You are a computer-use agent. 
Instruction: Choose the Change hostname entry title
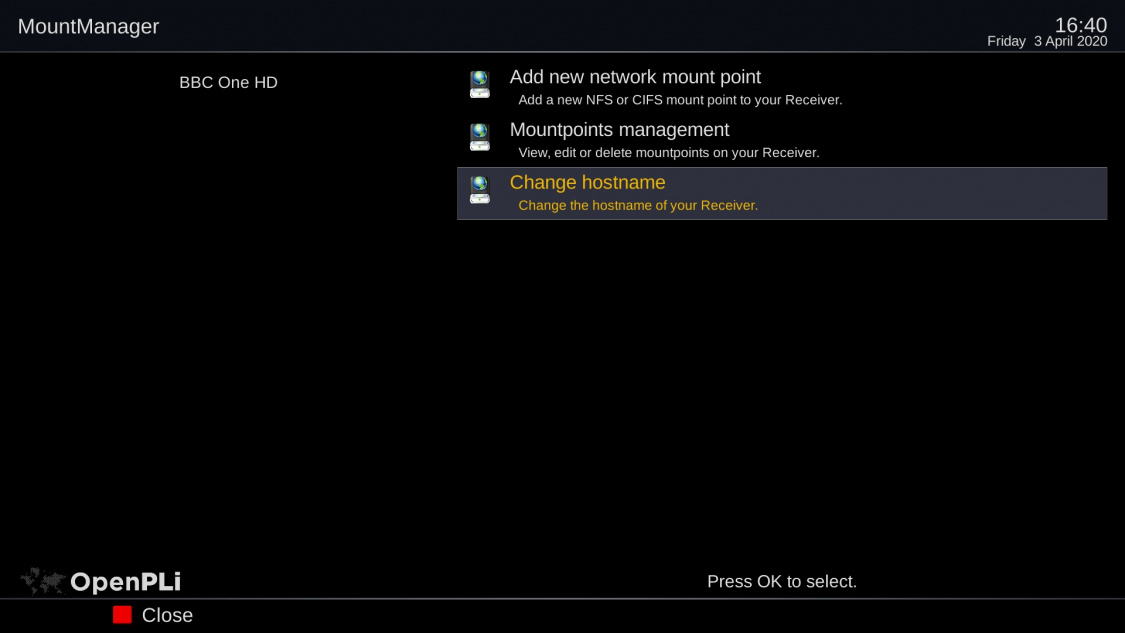click(x=587, y=183)
